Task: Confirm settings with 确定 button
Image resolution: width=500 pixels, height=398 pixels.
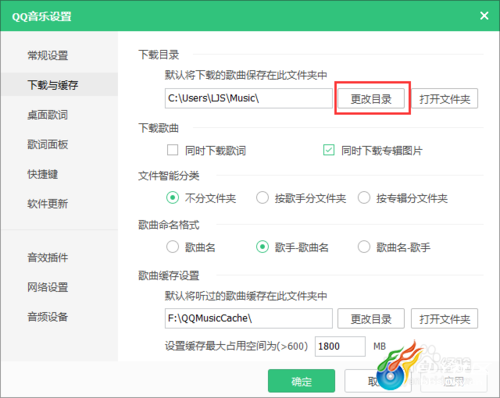Action: pyautogui.click(x=301, y=381)
